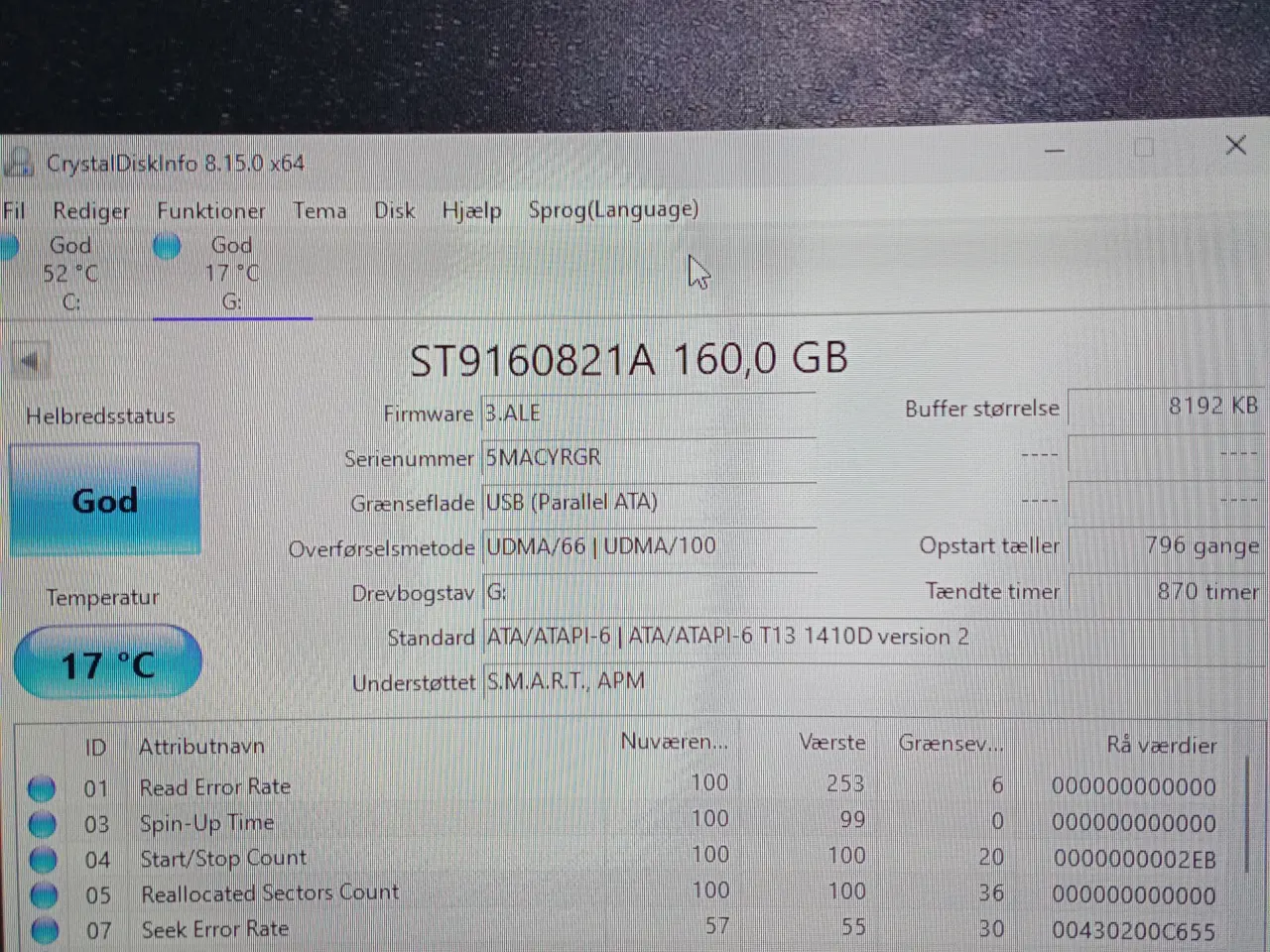Click the 796 gange power-on count field
1270x952 pixels.
pos(1166,545)
